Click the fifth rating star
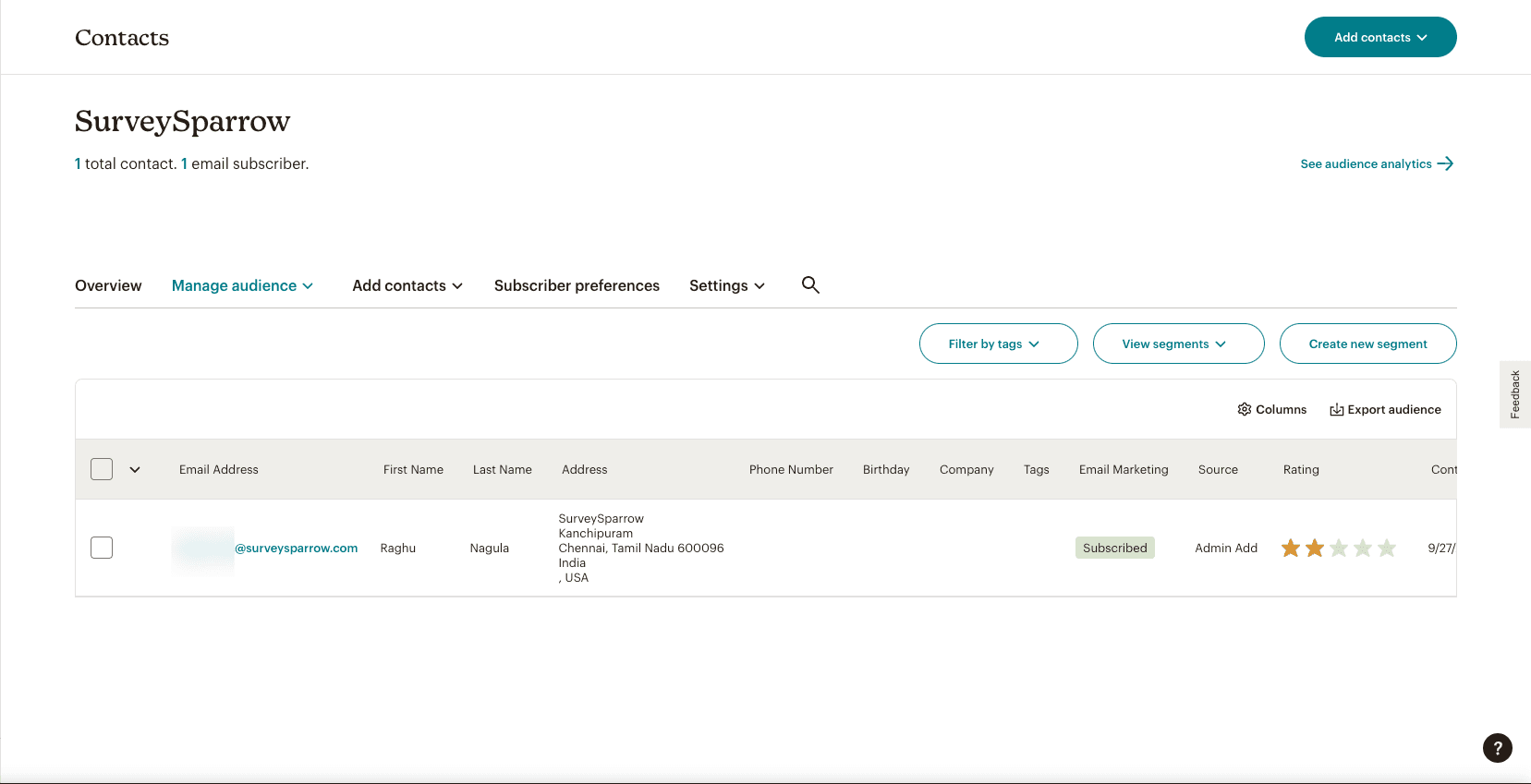 (x=1387, y=549)
